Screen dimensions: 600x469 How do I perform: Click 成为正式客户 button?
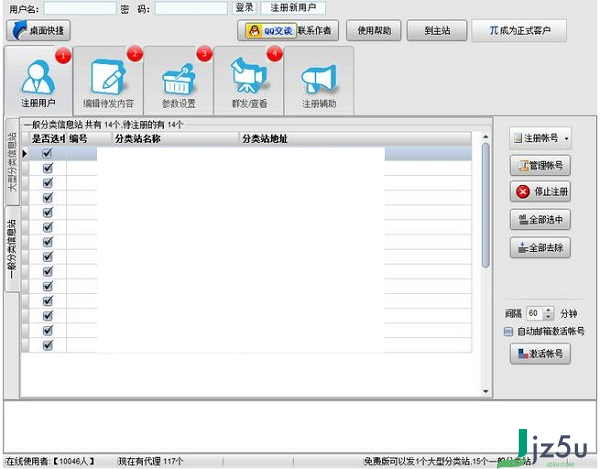point(519,31)
